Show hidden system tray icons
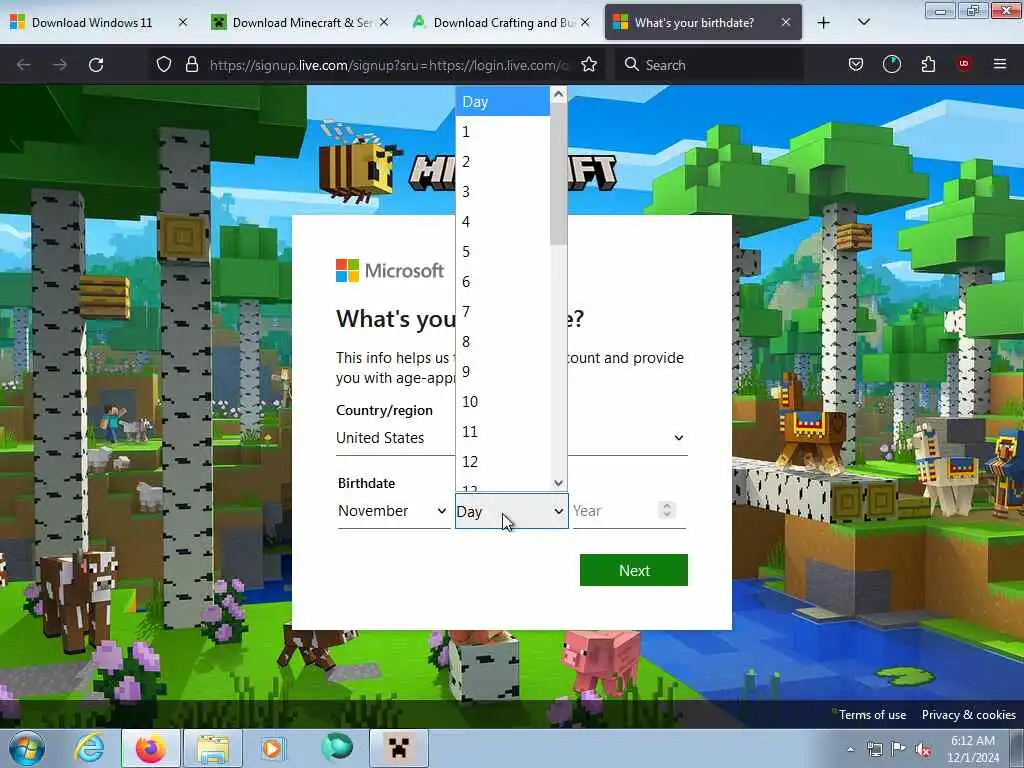The image size is (1024, 768). tap(850, 750)
